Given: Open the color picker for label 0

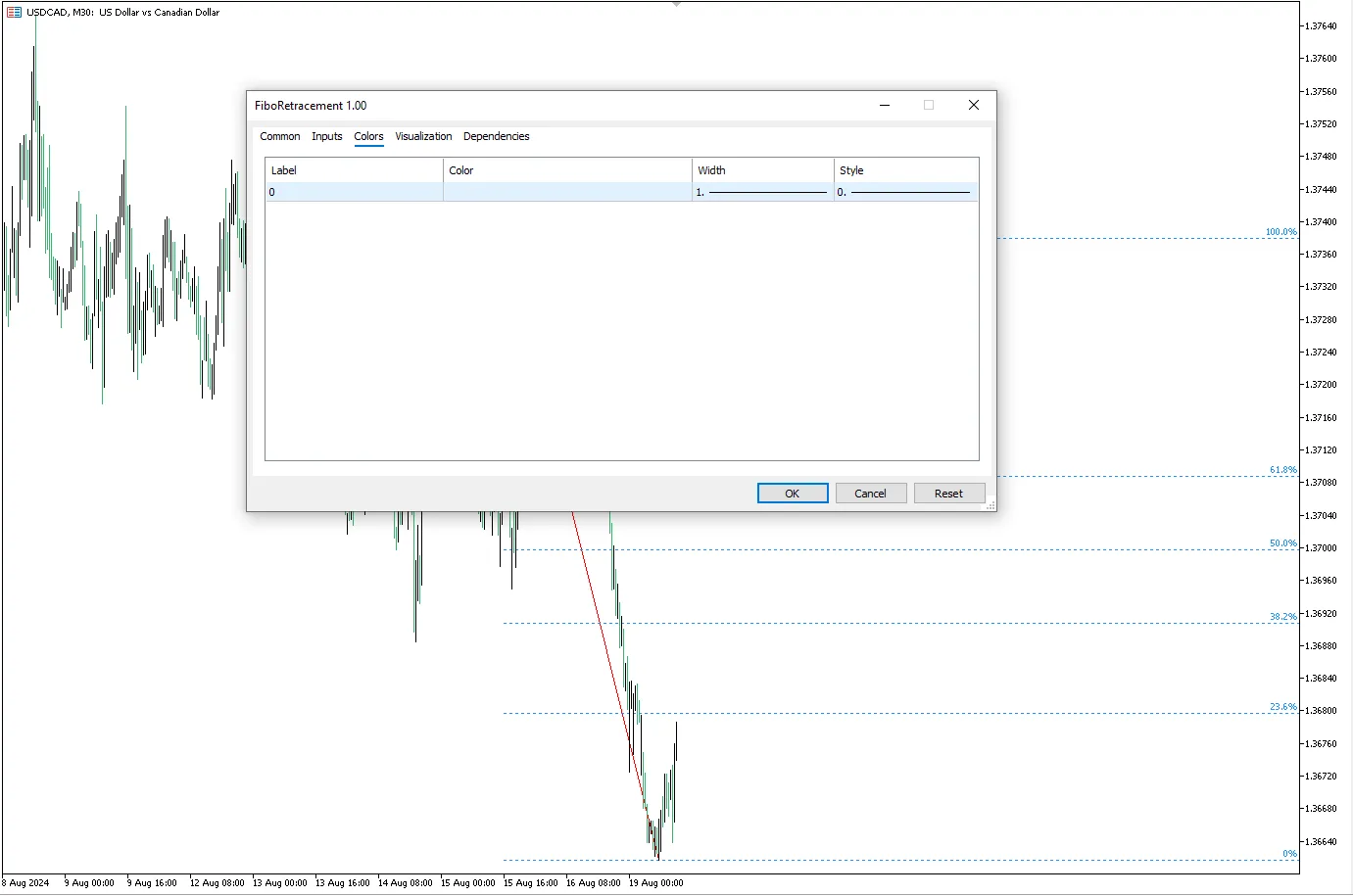Looking at the screenshot, I should click(x=567, y=192).
